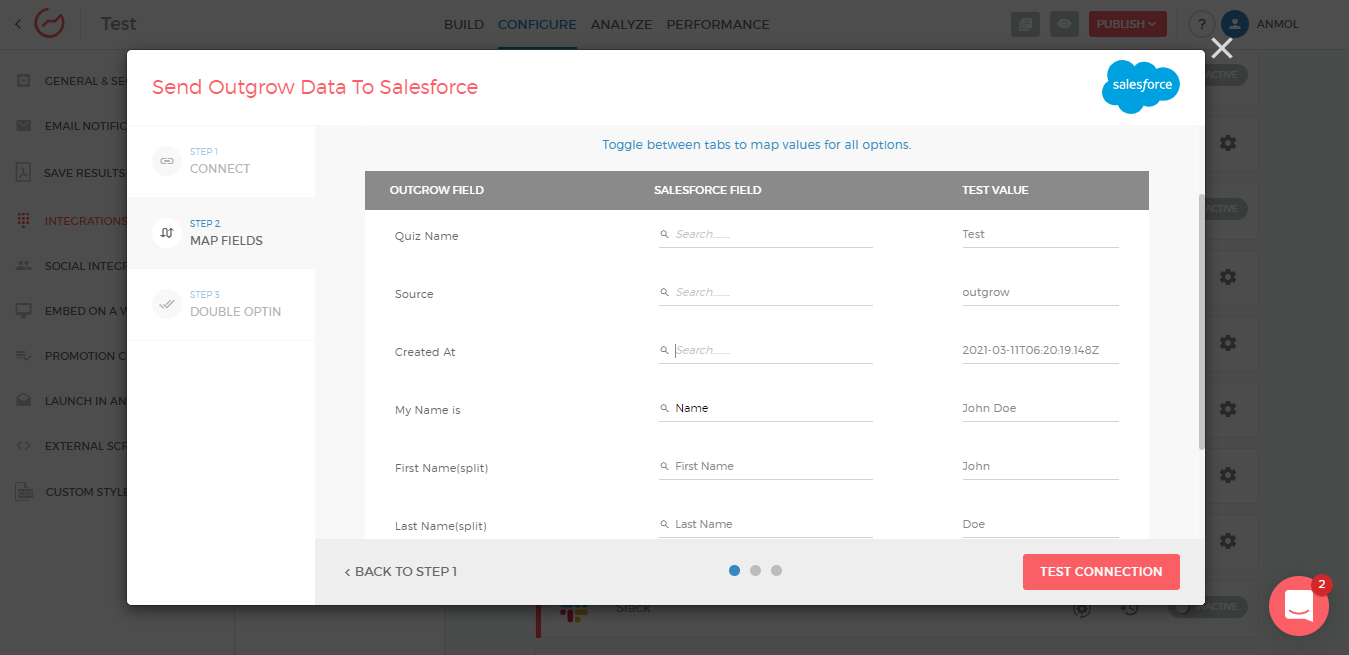Click the Embed monitor icon in sidebar

pyautogui.click(x=24, y=310)
